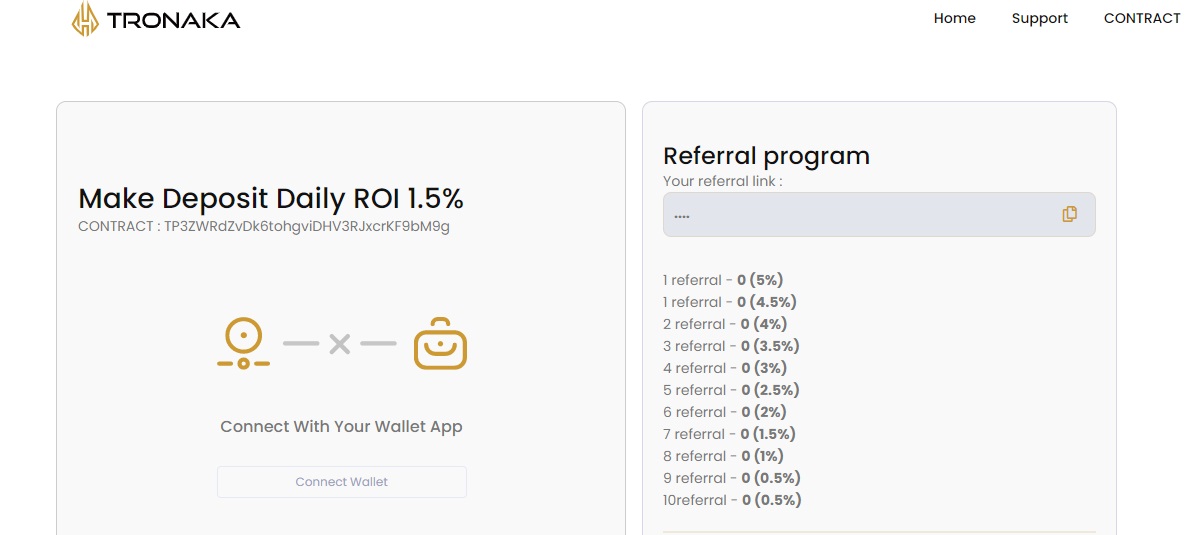Click the gray X disconnected icon
Image resolution: width=1201 pixels, height=535 pixels.
pyautogui.click(x=340, y=344)
